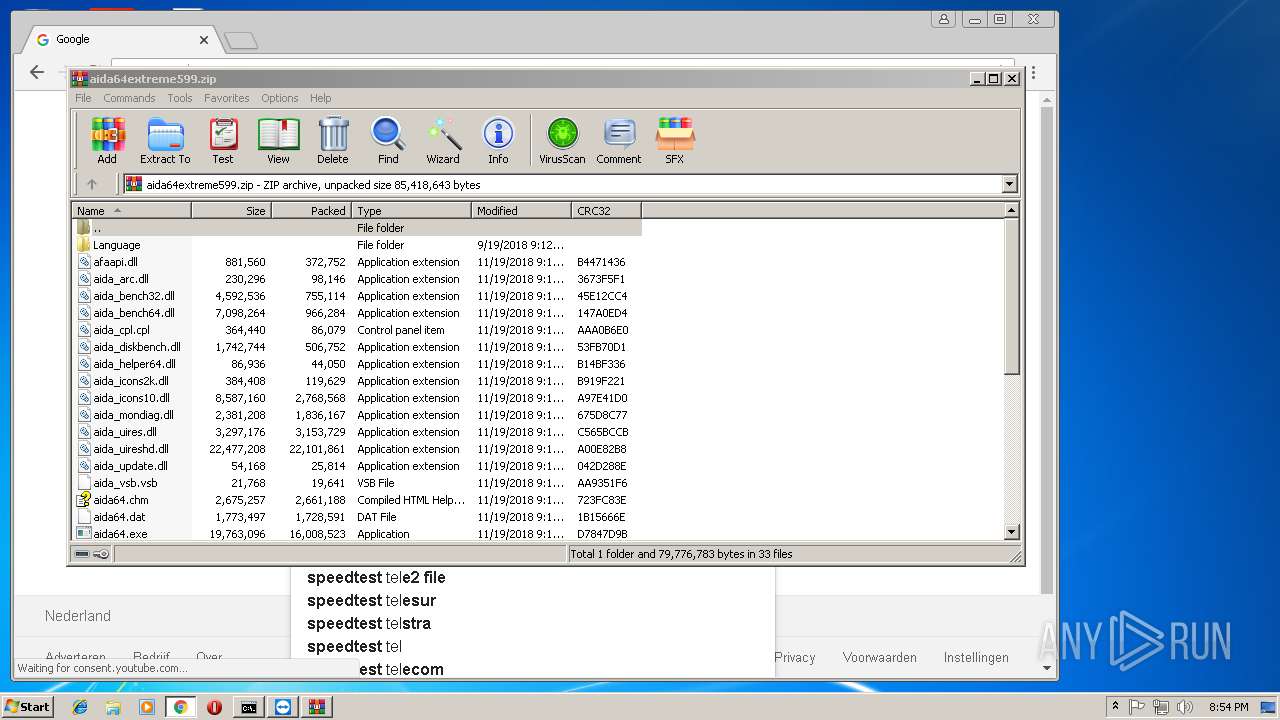Viewport: 1280px width, 720px height.
Task: Click the Action Center flag tray icon
Action: click(1137, 707)
